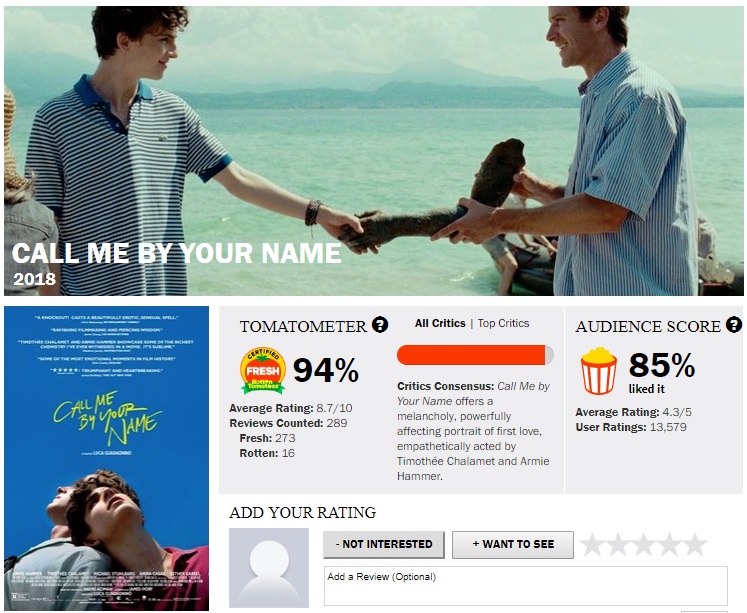747x613 pixels.
Task: Open the Call Me By Your Name poster
Action: point(106,458)
